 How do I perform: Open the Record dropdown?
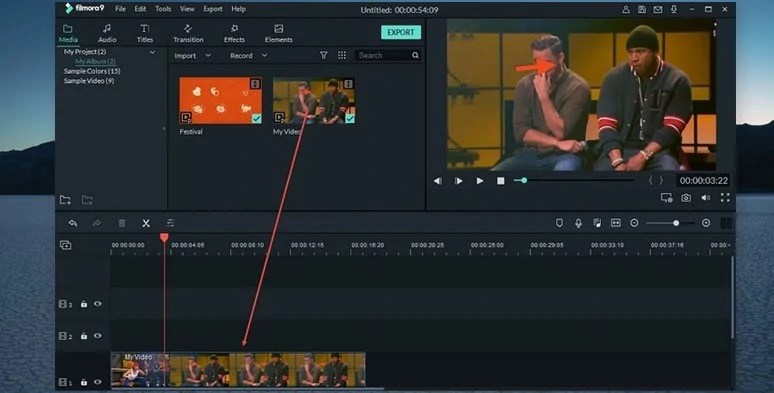248,56
